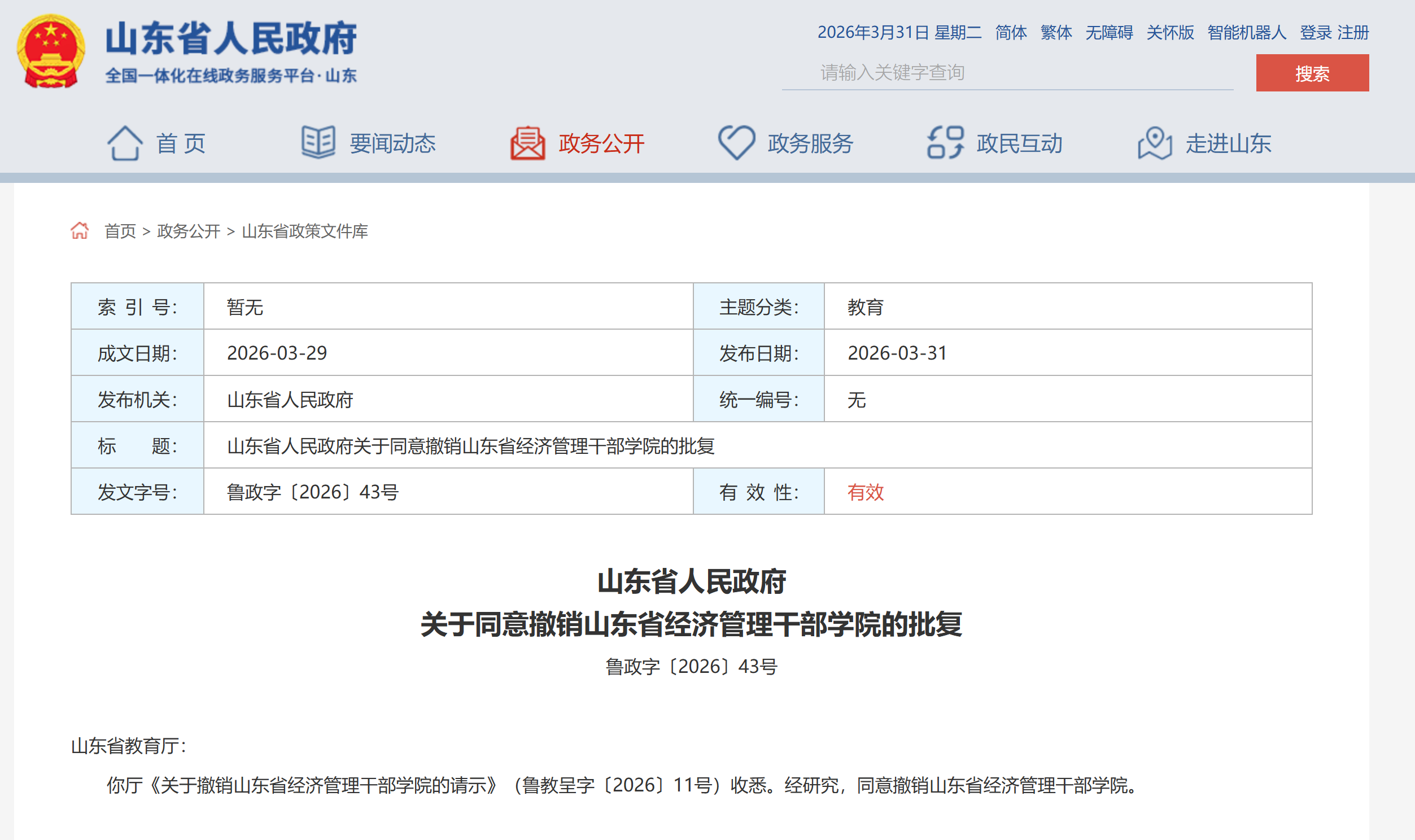This screenshot has height=840, width=1415.
Task: Click the 注册 register link
Action: [x=1353, y=32]
